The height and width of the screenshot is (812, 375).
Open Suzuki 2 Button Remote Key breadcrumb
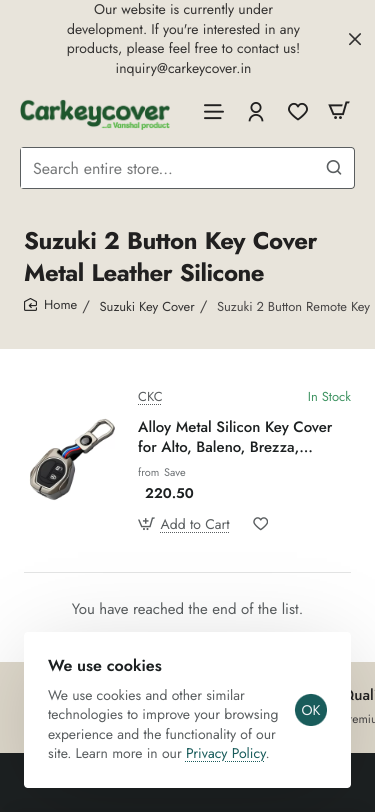(x=293, y=307)
